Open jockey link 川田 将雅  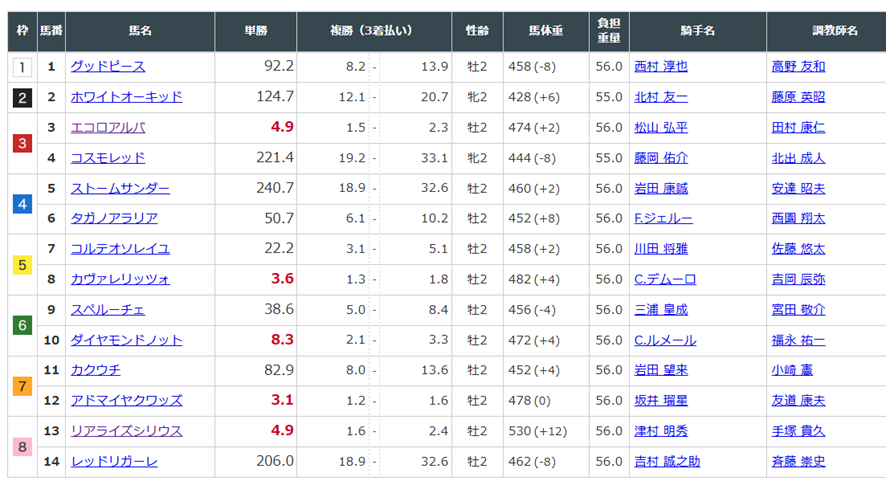click(661, 249)
